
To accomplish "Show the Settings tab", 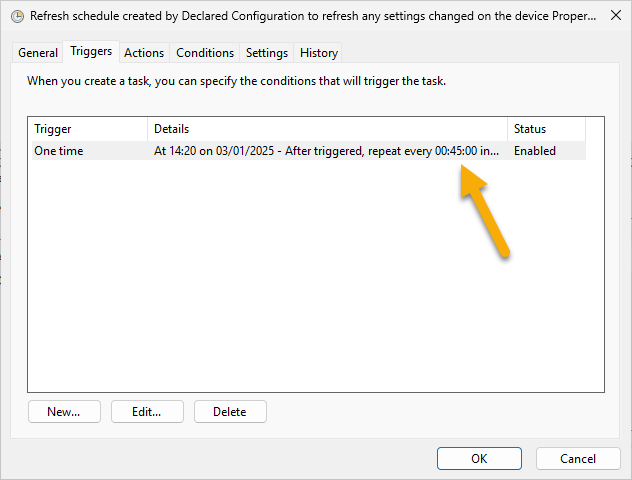I will 267,53.
